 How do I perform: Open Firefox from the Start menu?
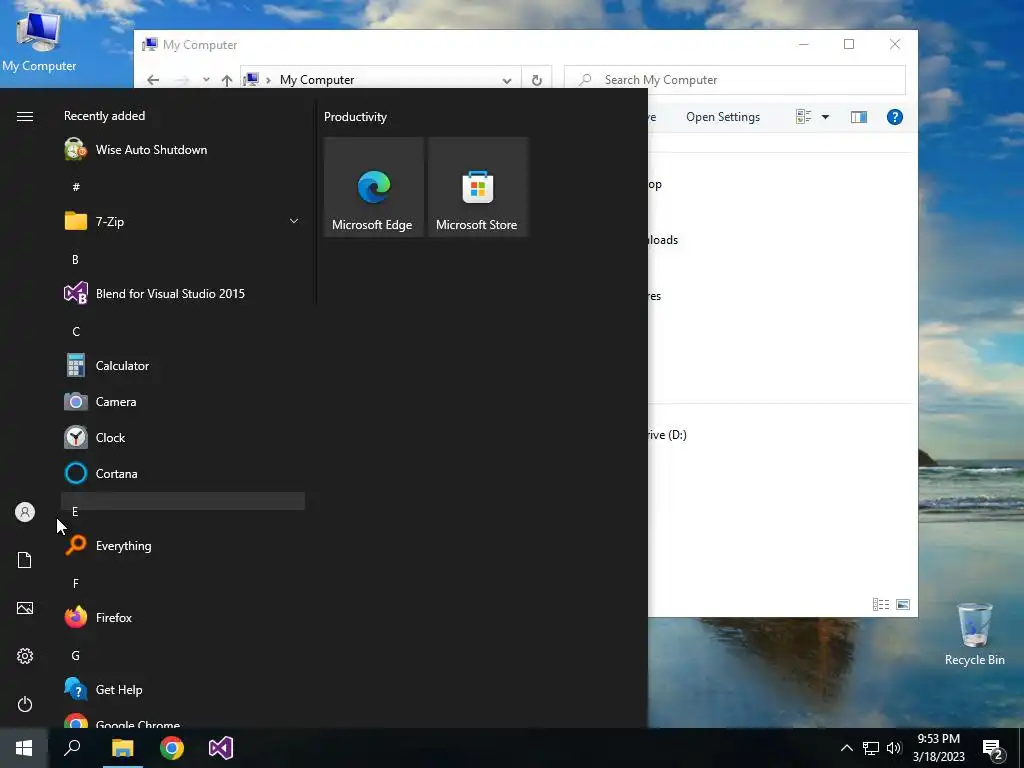(183, 617)
